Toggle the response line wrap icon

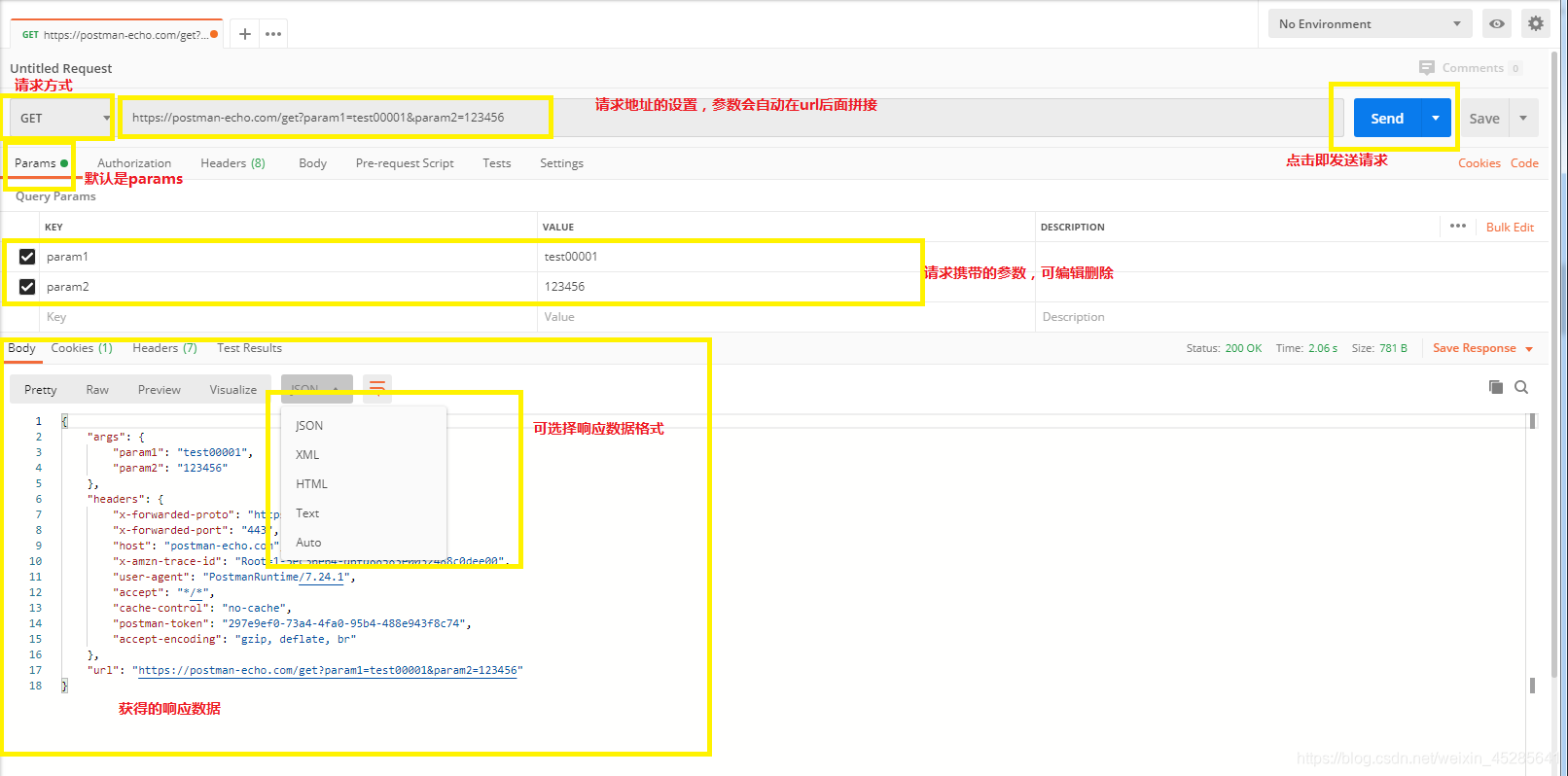(x=377, y=388)
